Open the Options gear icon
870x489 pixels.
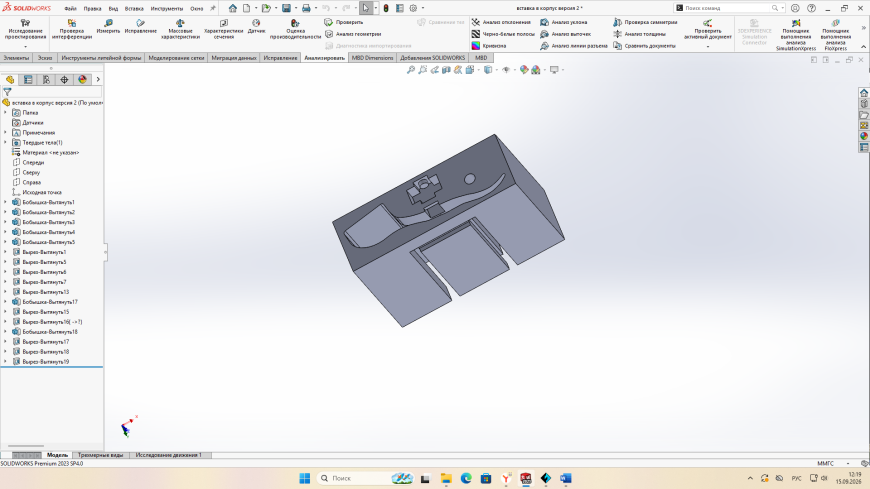click(x=413, y=8)
